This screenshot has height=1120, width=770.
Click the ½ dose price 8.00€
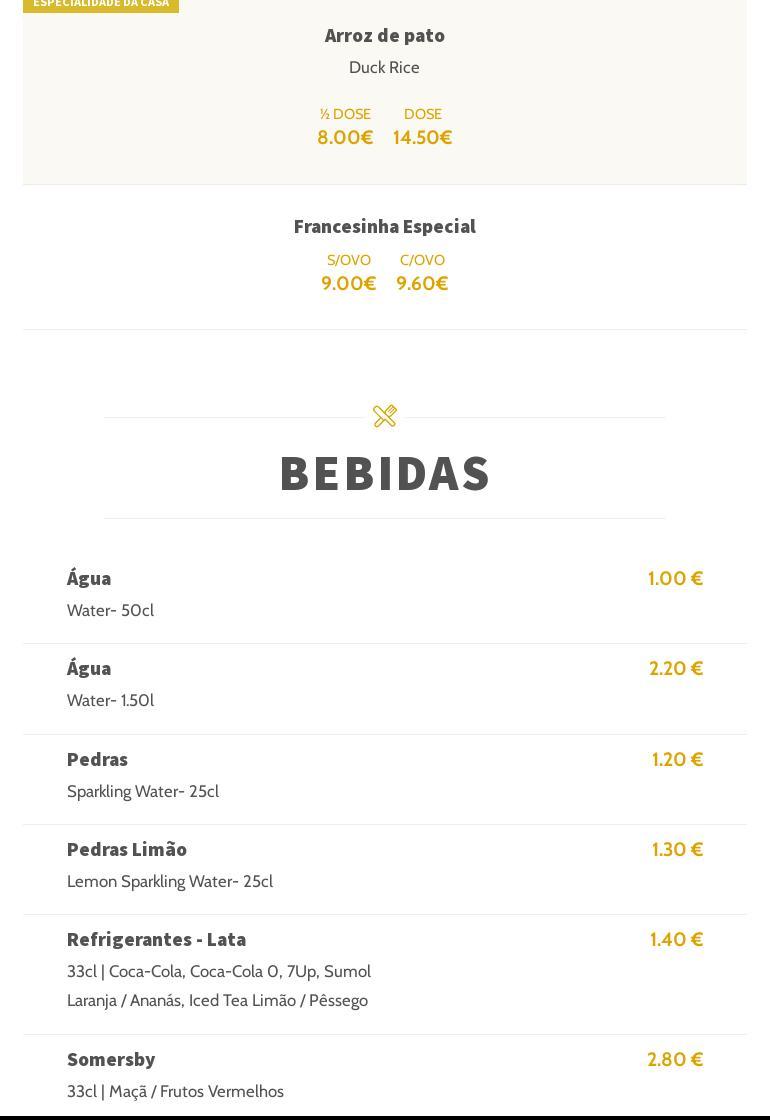(x=345, y=138)
